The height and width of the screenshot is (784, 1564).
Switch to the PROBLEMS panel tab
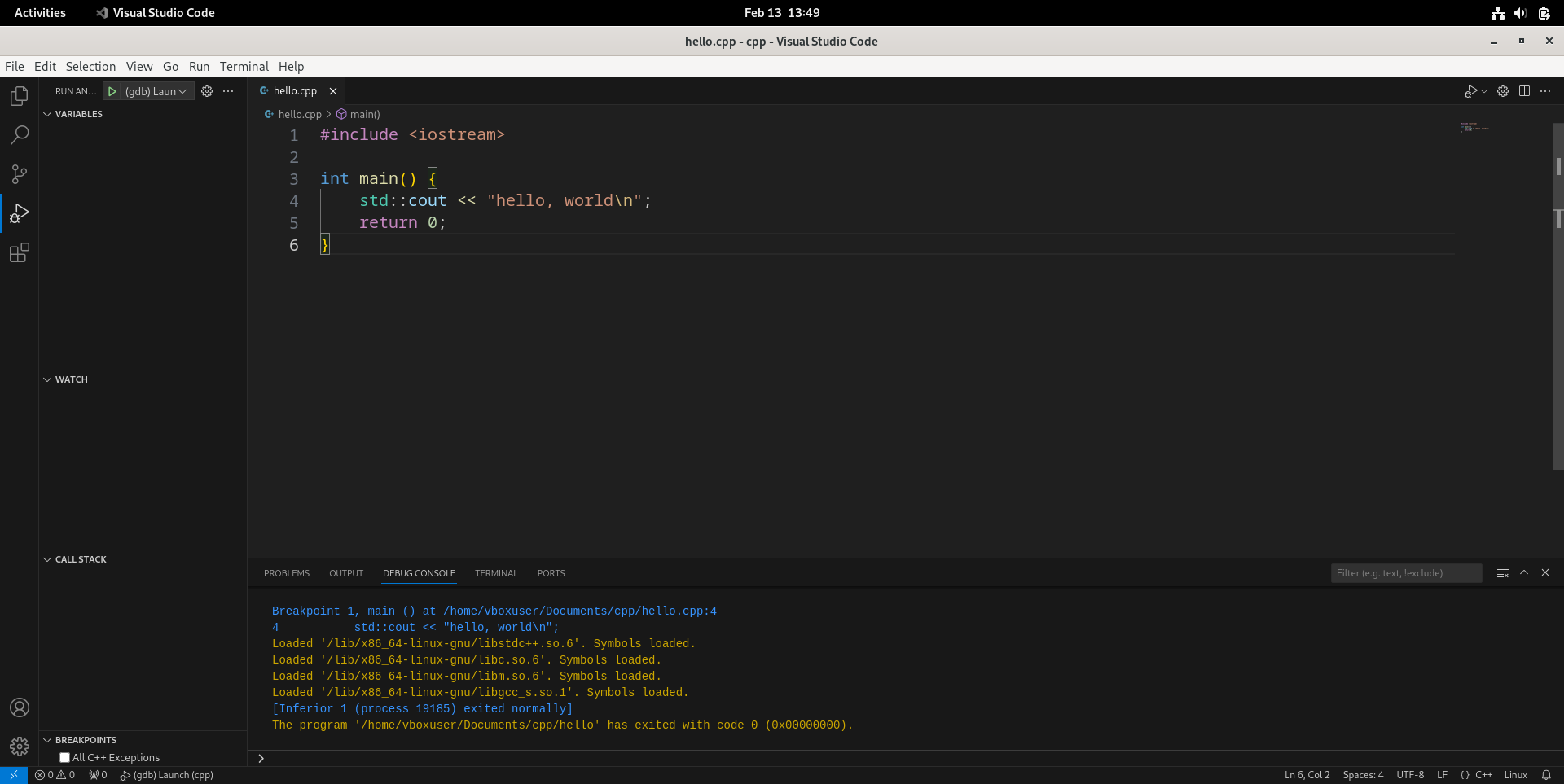pos(287,573)
